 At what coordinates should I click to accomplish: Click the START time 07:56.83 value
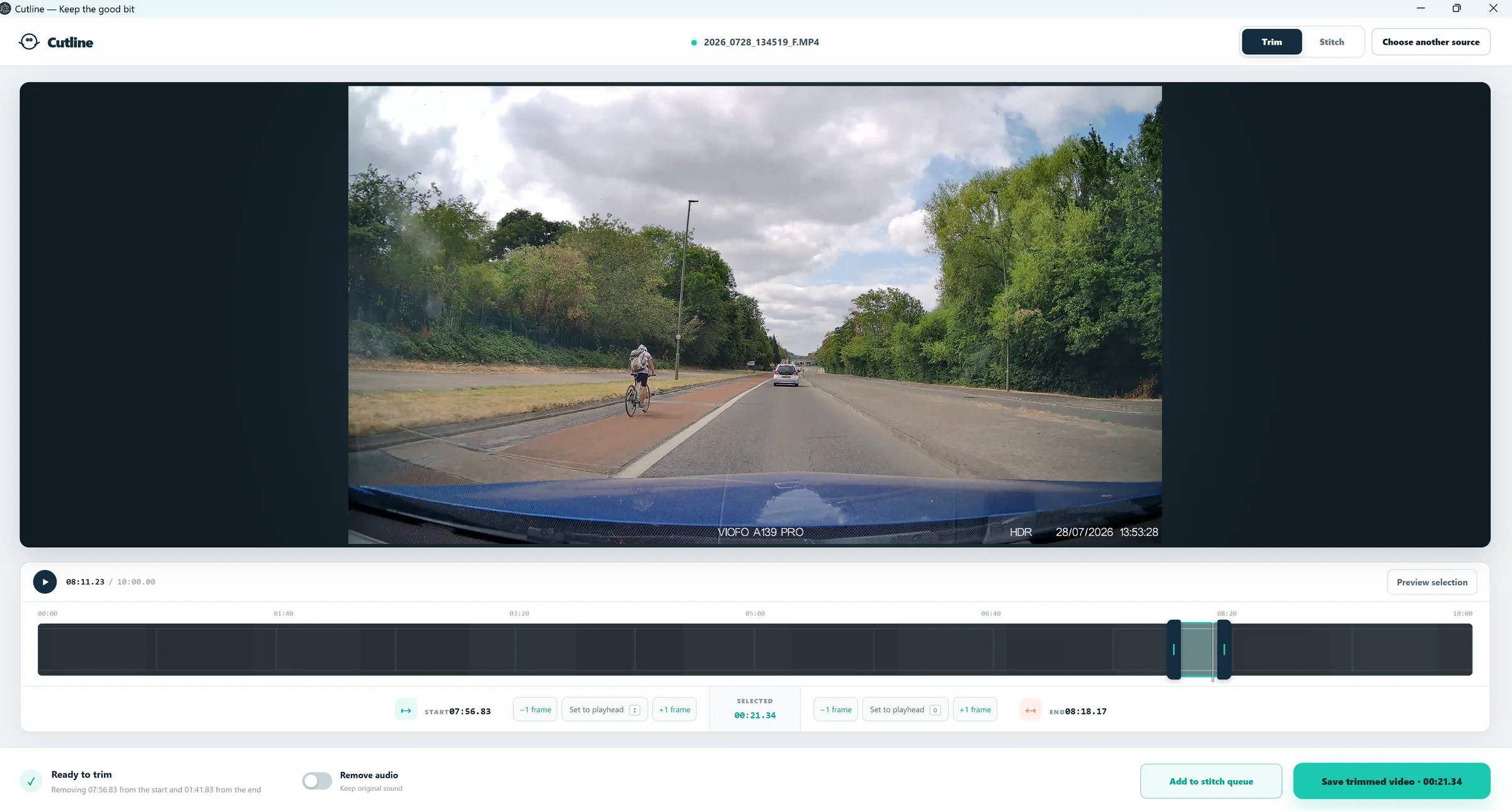point(469,712)
